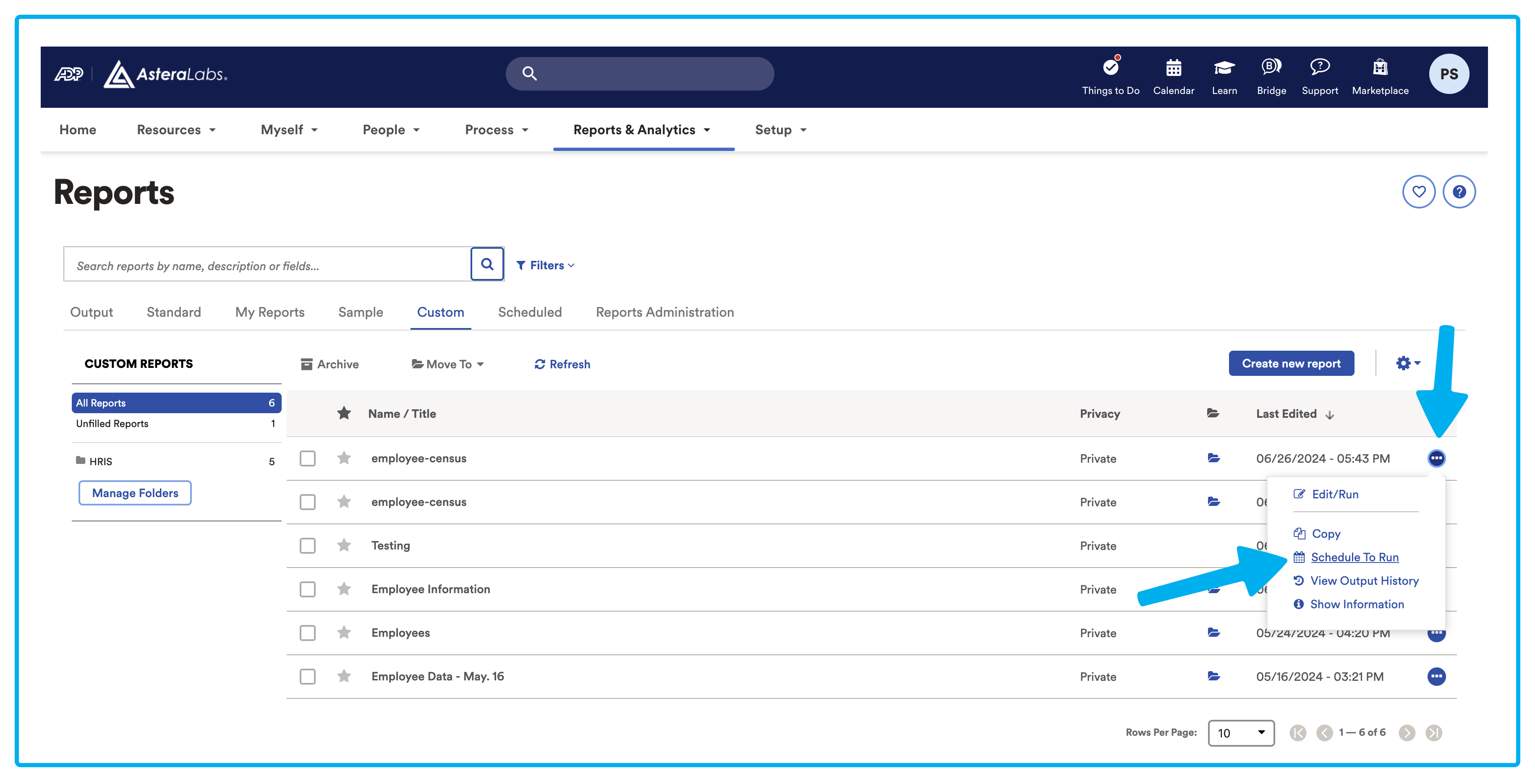Click the Manage Folders button

click(x=135, y=493)
